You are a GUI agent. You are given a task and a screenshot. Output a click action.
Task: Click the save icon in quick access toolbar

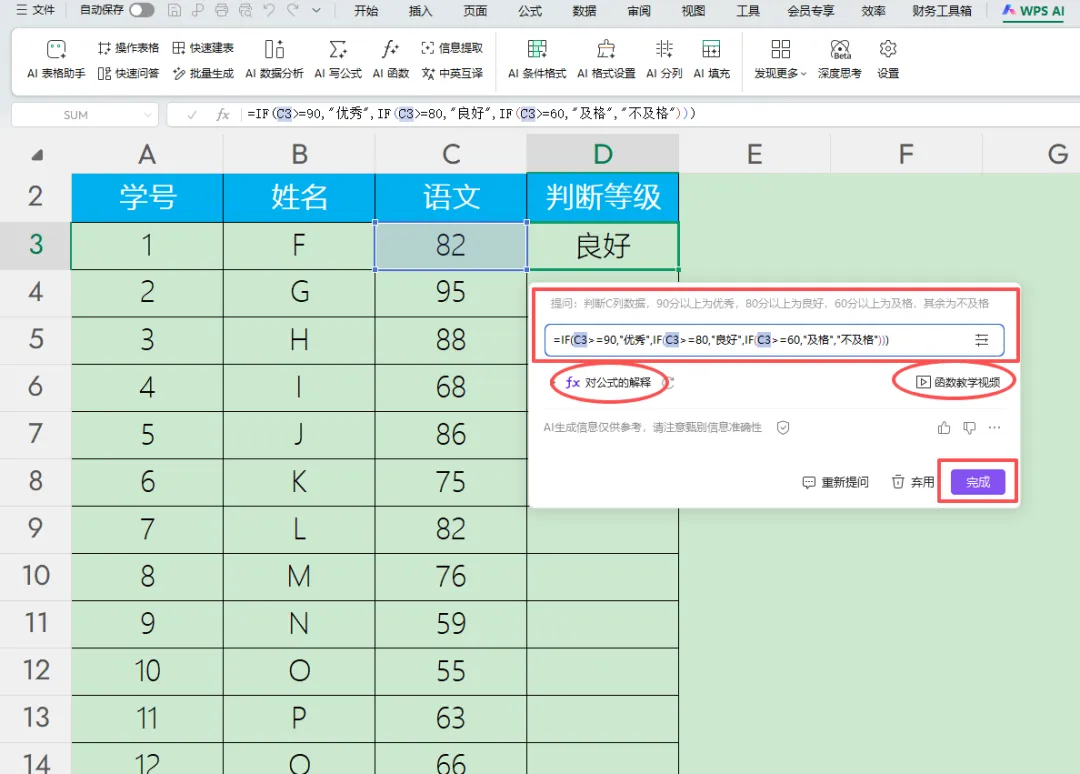[174, 10]
